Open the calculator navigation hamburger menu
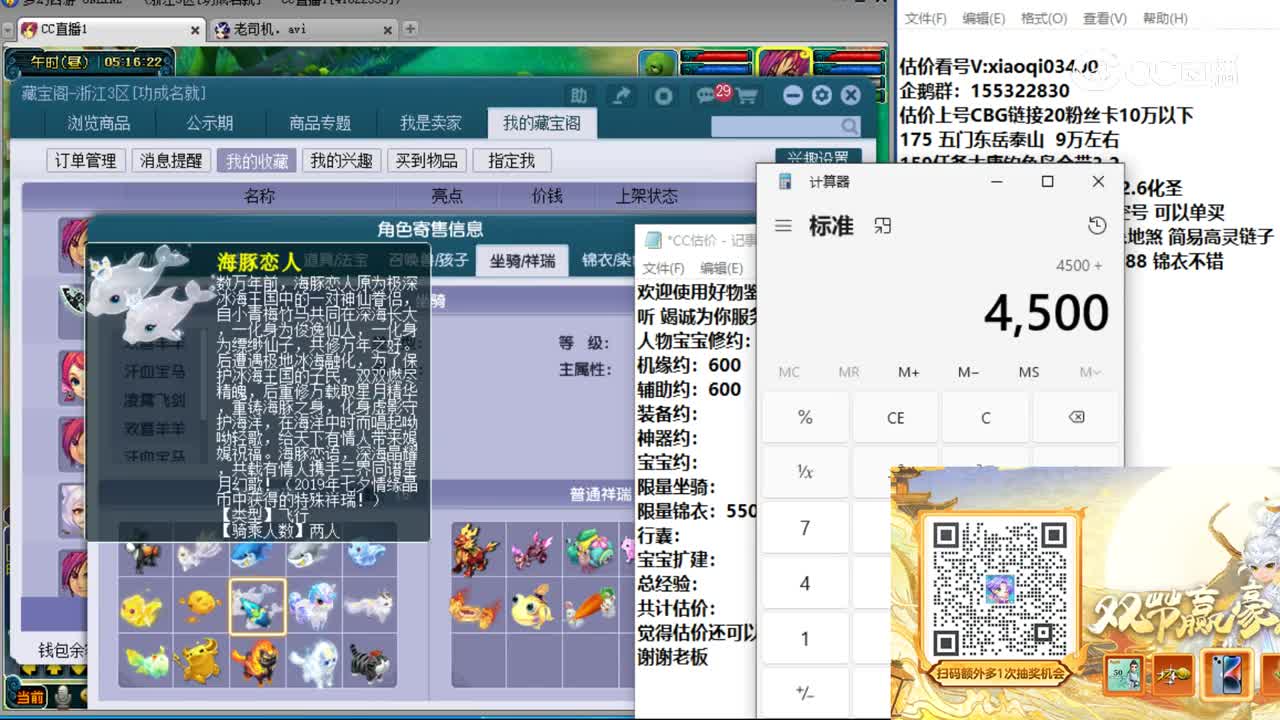1280x720 pixels. tap(783, 226)
